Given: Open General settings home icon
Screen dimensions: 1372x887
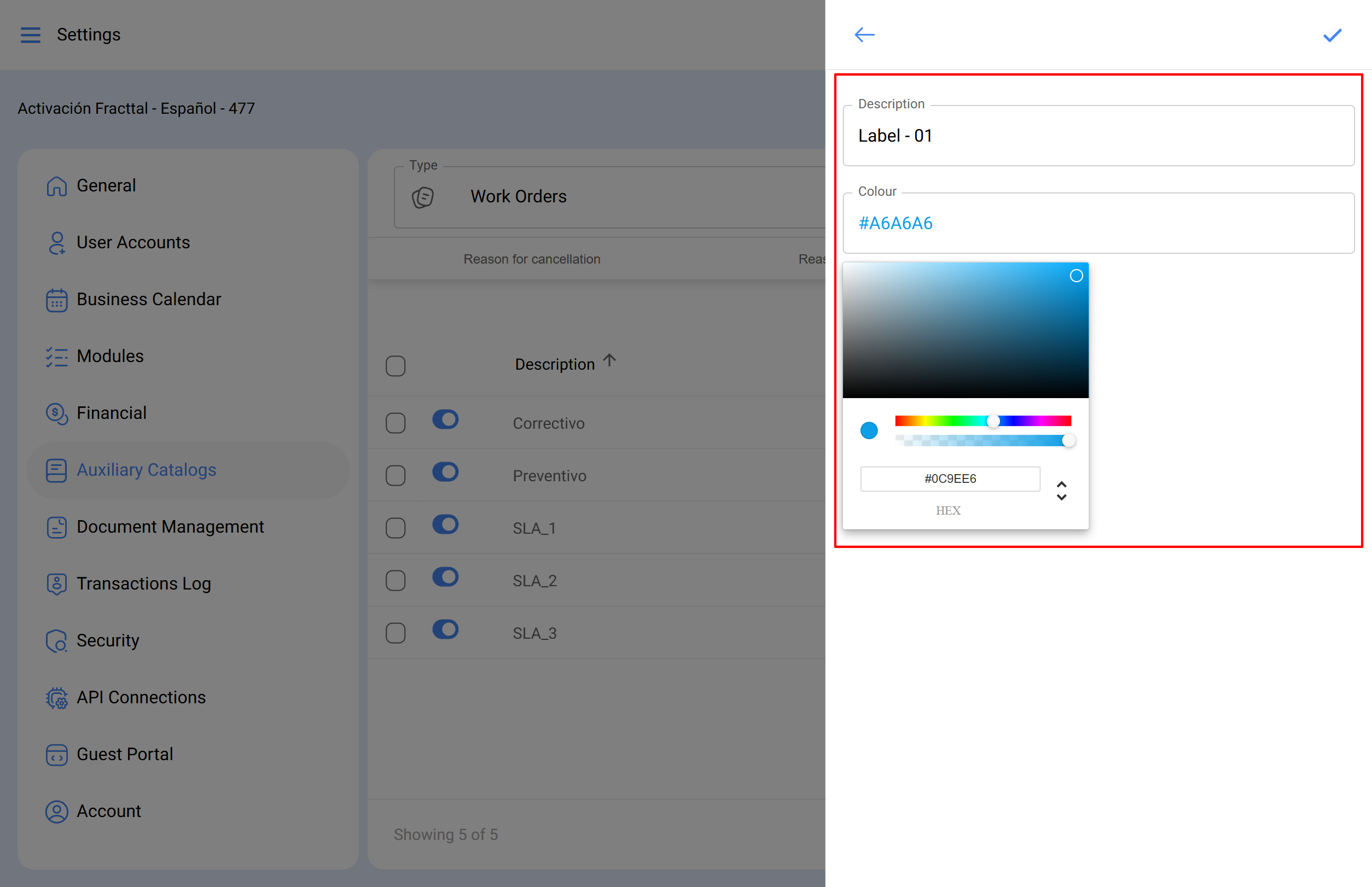Looking at the screenshot, I should (56, 186).
